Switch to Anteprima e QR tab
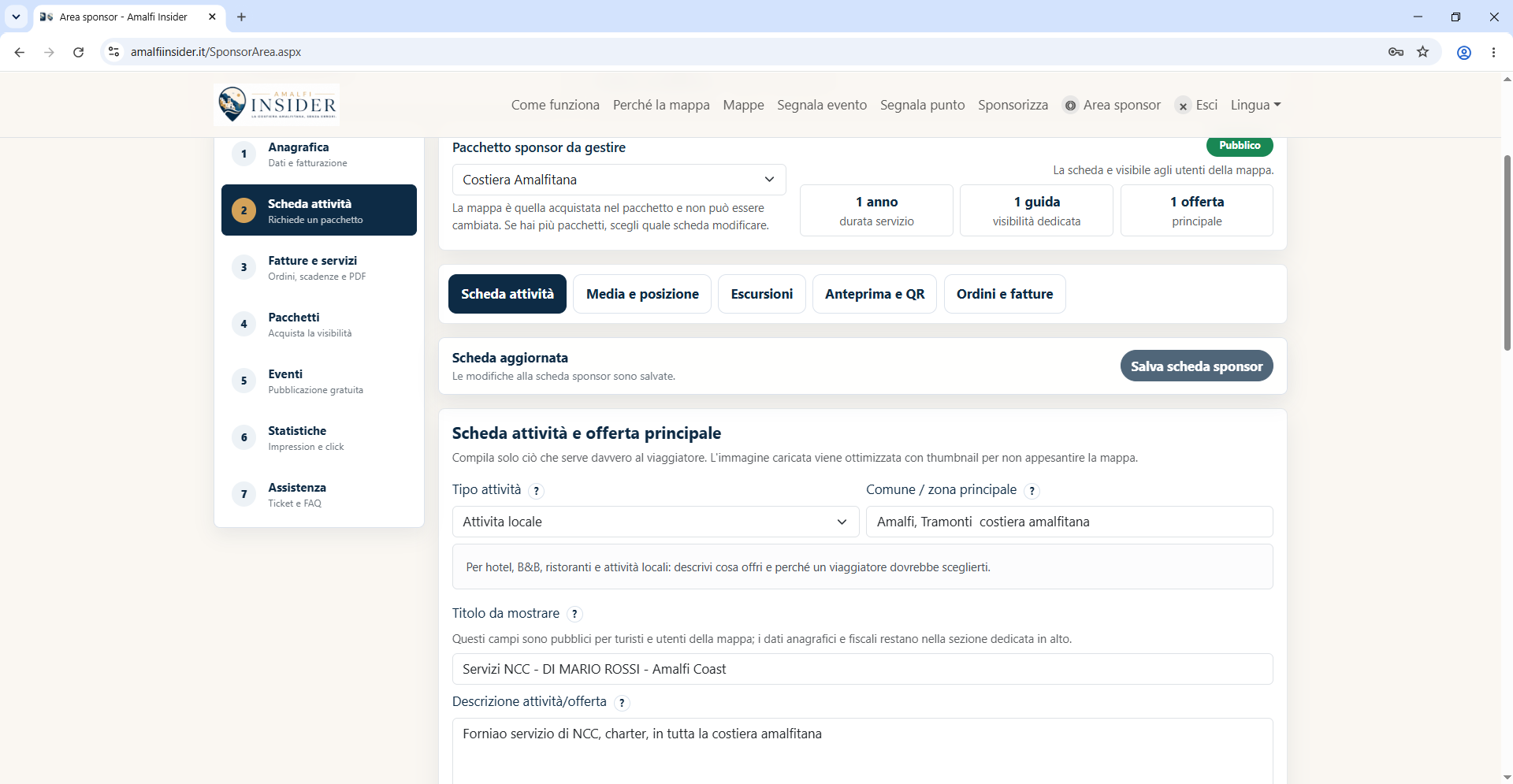This screenshot has width=1513, height=784. tap(875, 294)
